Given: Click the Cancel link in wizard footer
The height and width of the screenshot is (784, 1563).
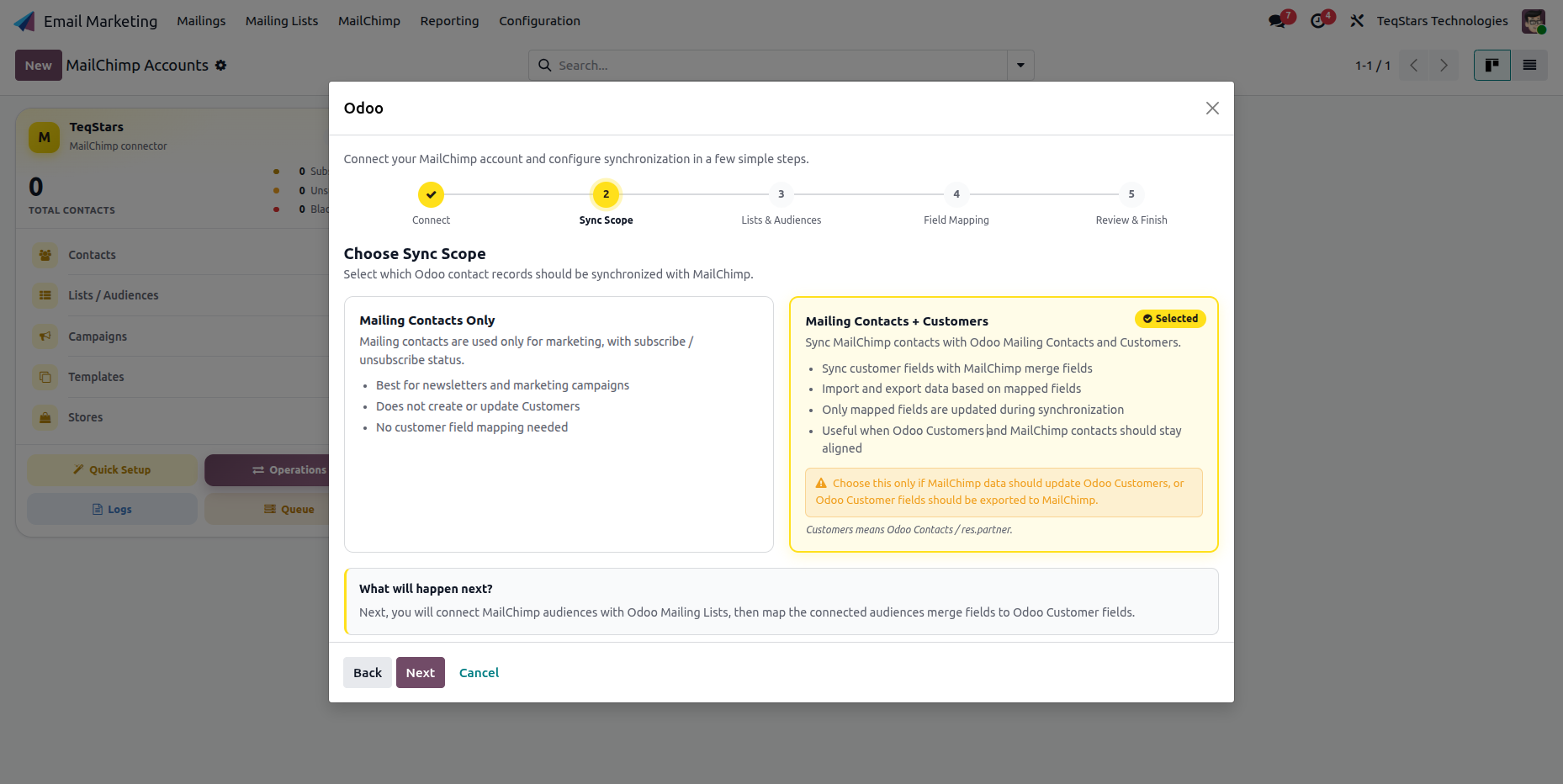Looking at the screenshot, I should point(479,673).
